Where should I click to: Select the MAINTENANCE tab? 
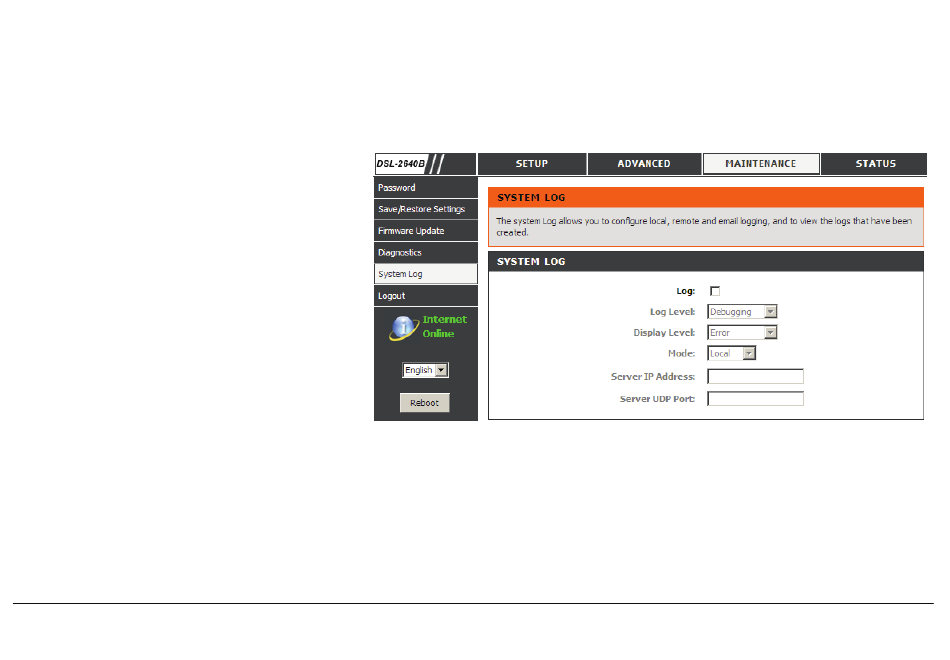pyautogui.click(x=761, y=164)
